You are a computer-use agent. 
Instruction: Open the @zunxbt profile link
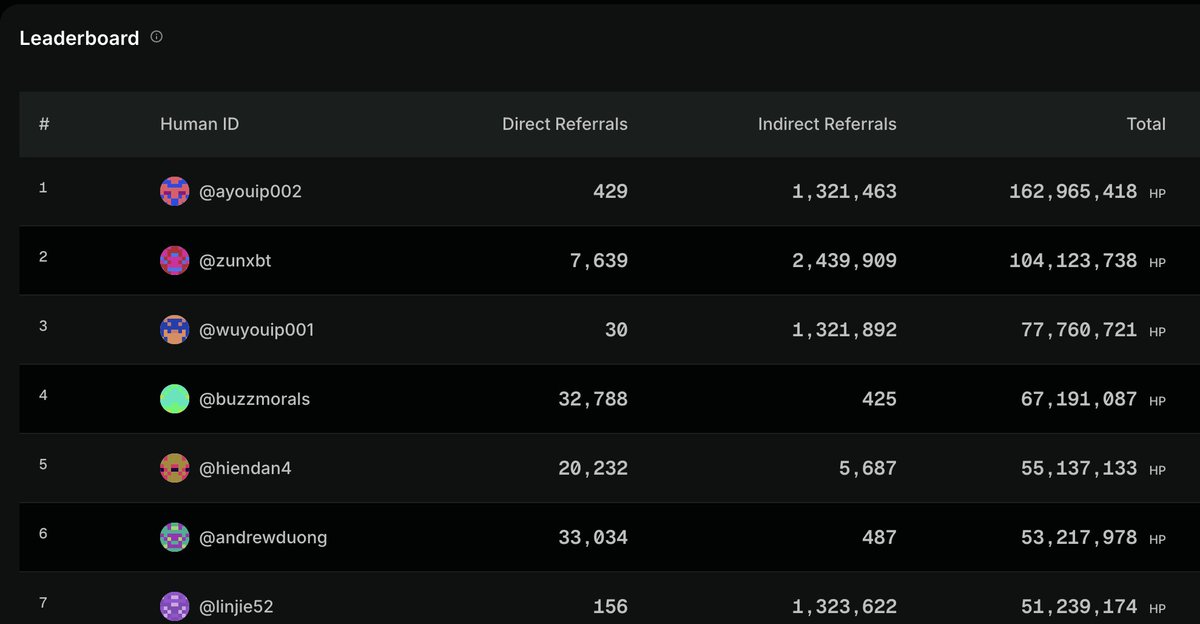point(236,260)
